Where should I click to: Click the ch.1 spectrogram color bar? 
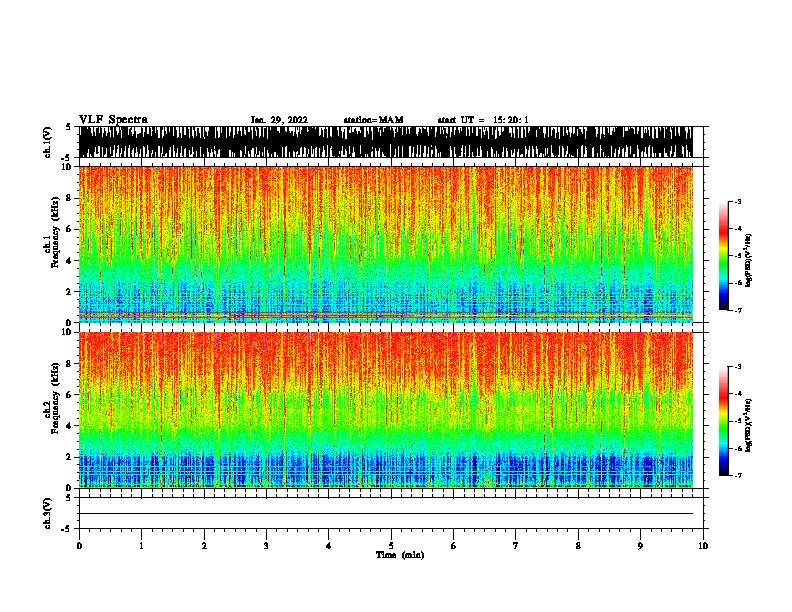(723, 256)
